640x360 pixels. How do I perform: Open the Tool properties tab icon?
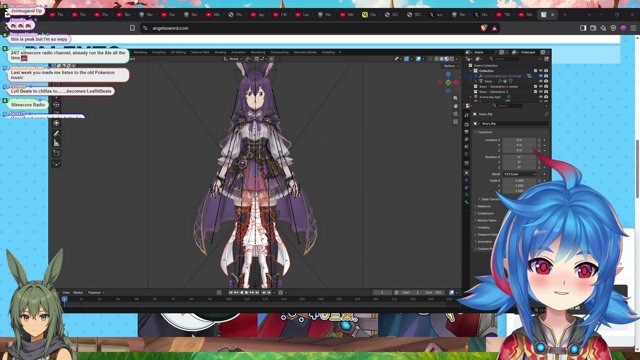tap(467, 116)
